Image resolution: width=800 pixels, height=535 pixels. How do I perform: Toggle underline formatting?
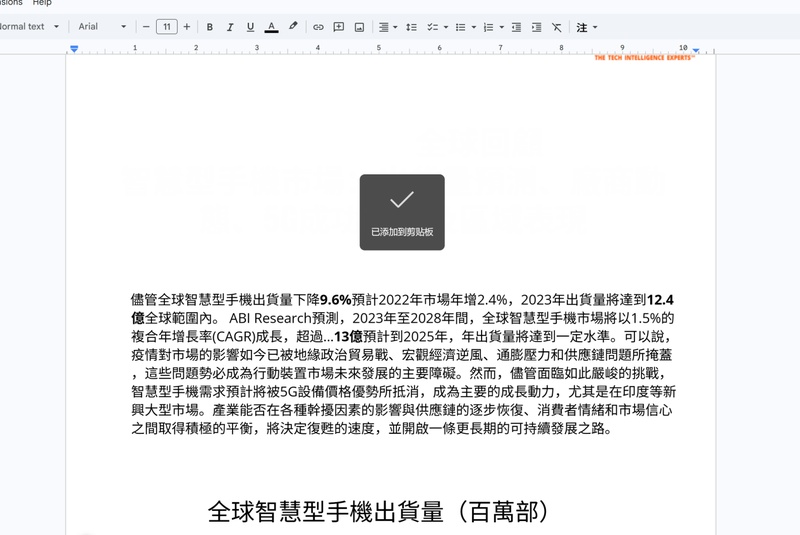[x=251, y=27]
